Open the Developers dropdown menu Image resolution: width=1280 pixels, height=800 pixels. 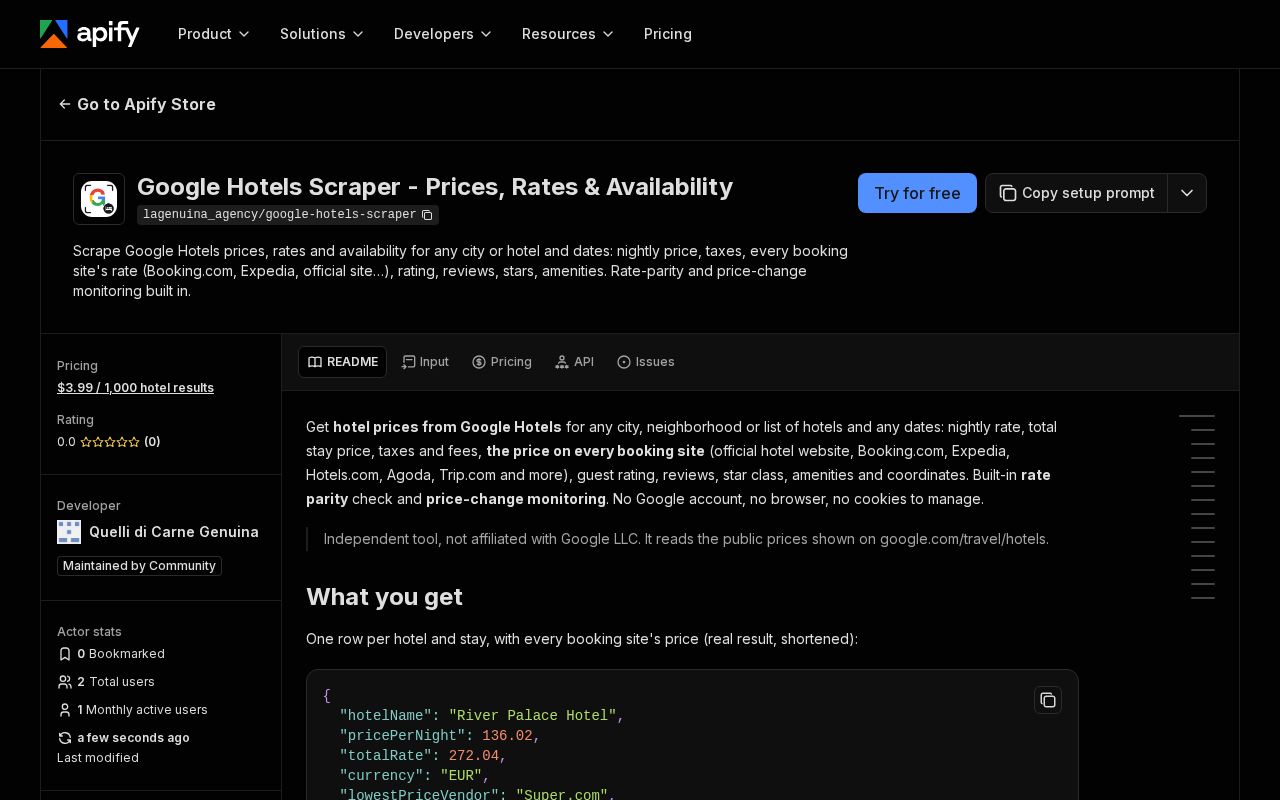(443, 34)
